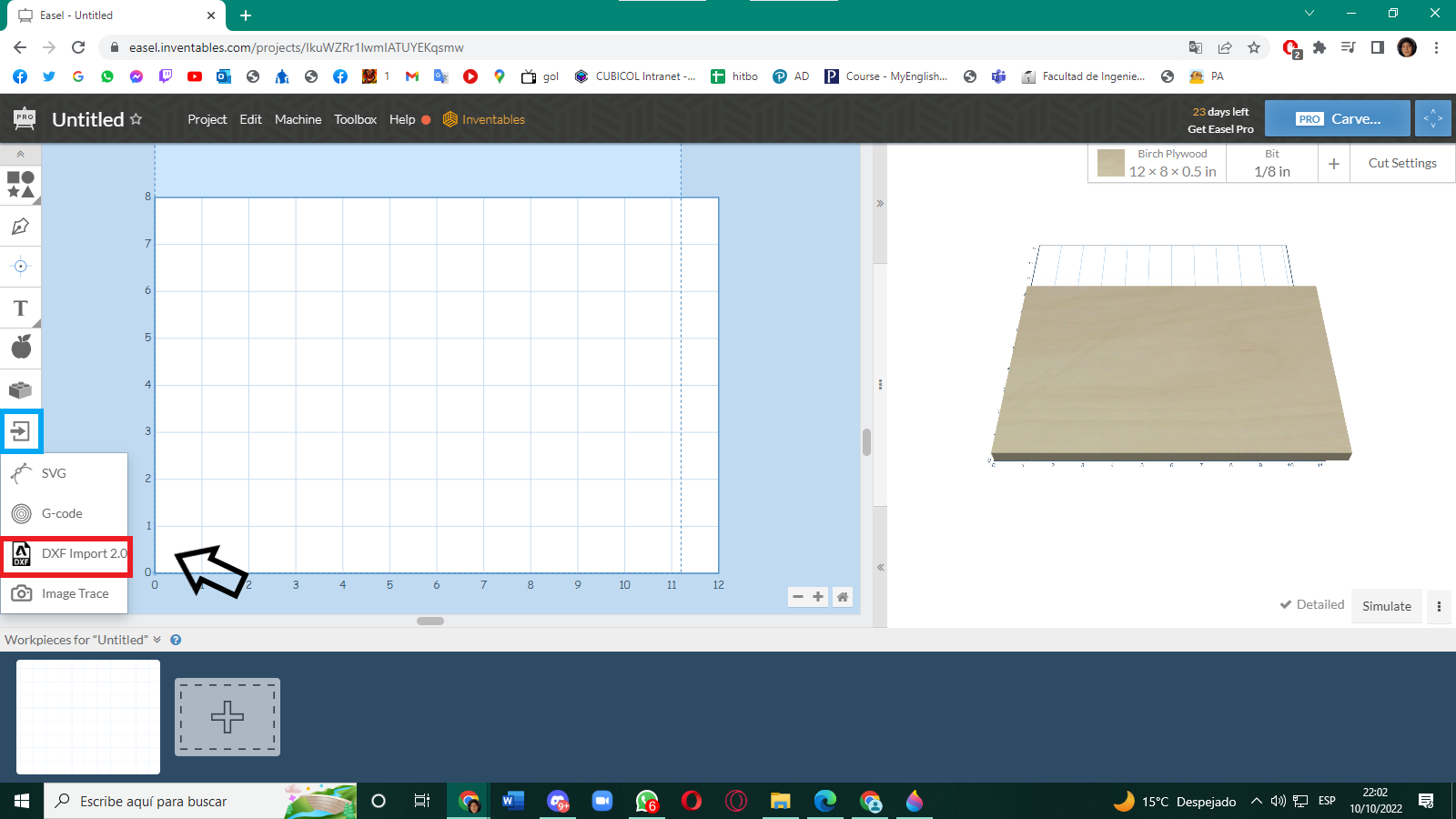The width and height of the screenshot is (1456, 819).
Task: Share this page from address bar
Action: tap(1225, 47)
